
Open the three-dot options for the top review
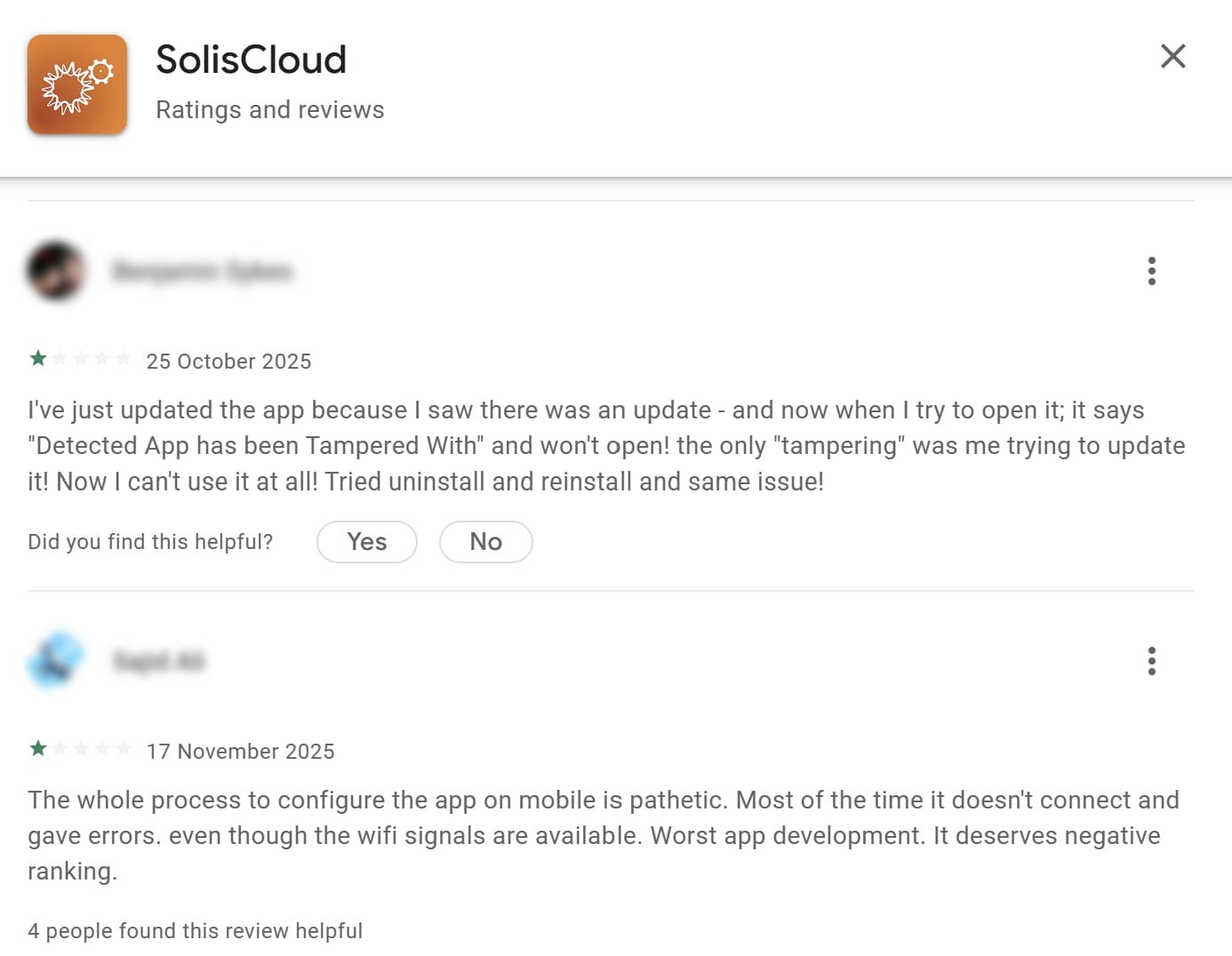(x=1151, y=271)
